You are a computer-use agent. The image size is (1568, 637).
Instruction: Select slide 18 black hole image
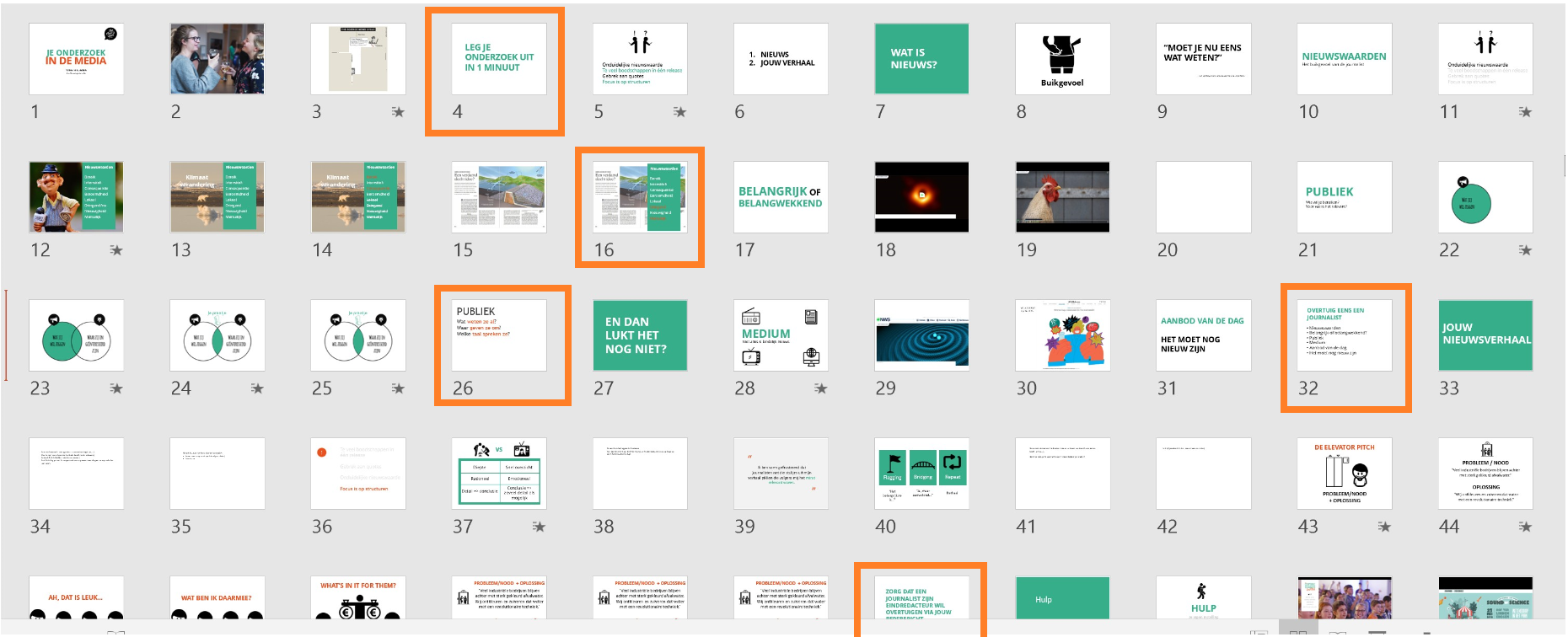tap(921, 196)
